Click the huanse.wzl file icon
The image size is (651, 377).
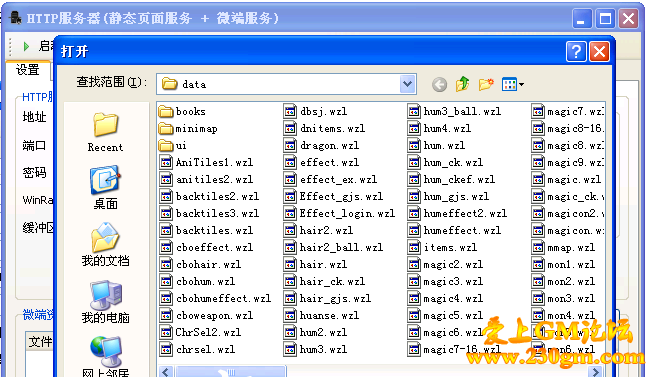pyautogui.click(x=290, y=316)
